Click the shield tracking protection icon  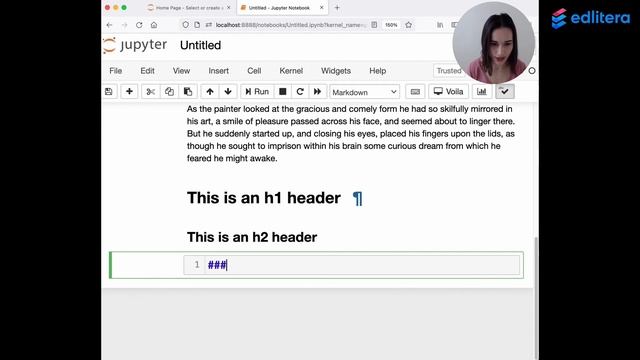click(x=186, y=25)
